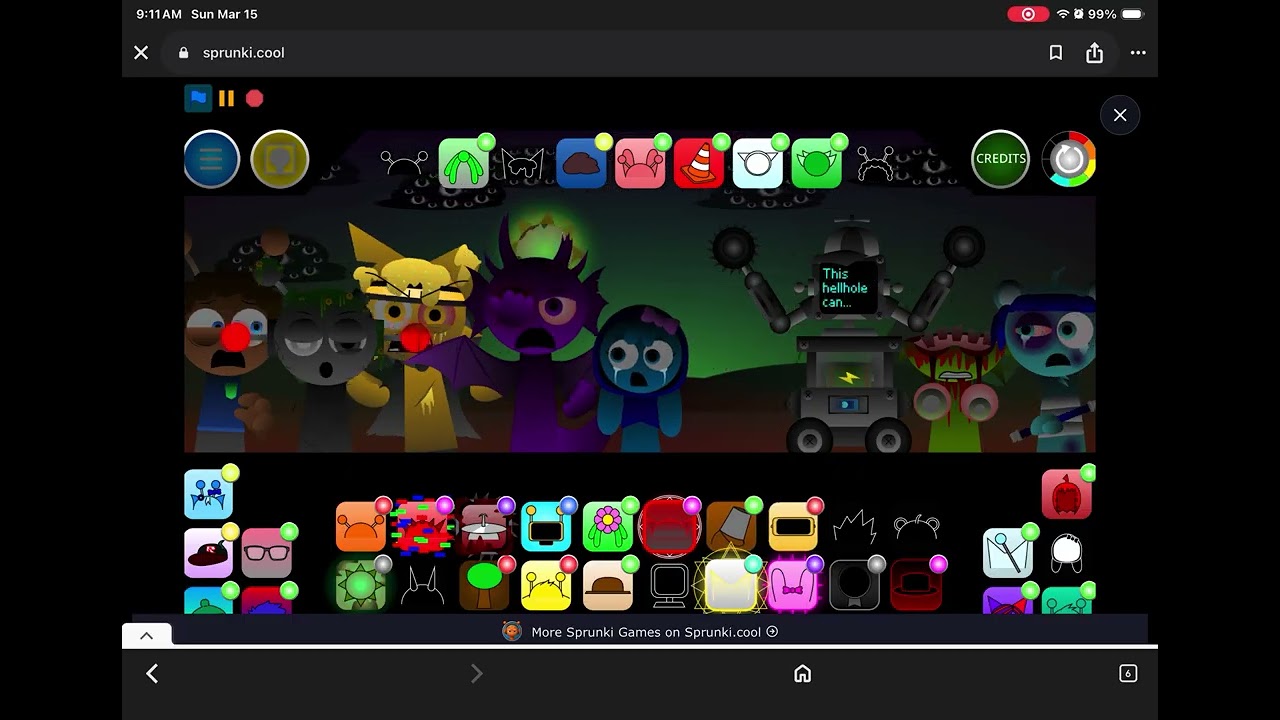Expand the bottom panel with the up chevron
1280x720 pixels.
pyautogui.click(x=146, y=636)
